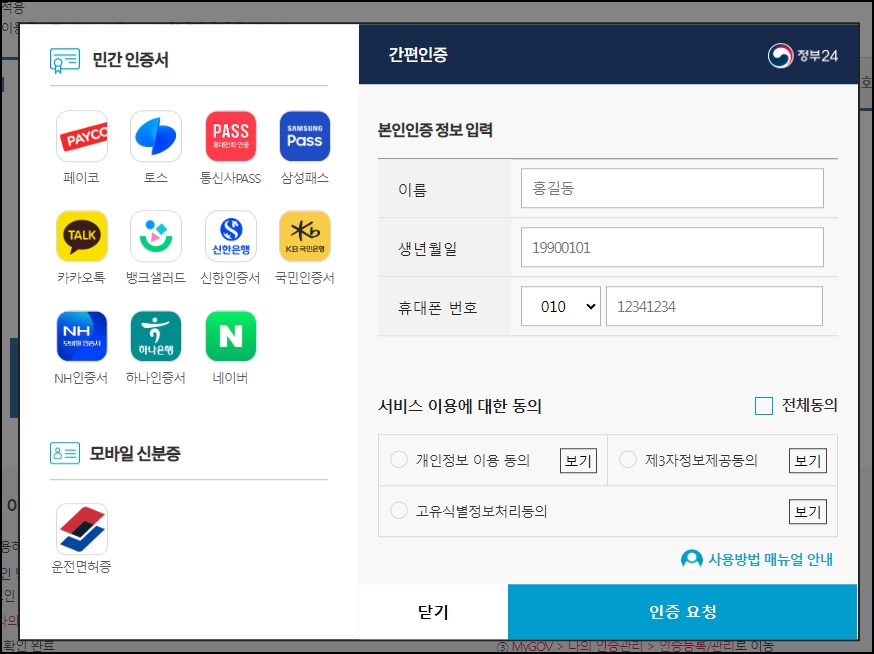The image size is (874, 654).
Task: Click the 하나인증서 label text
Action: pyautogui.click(x=156, y=377)
